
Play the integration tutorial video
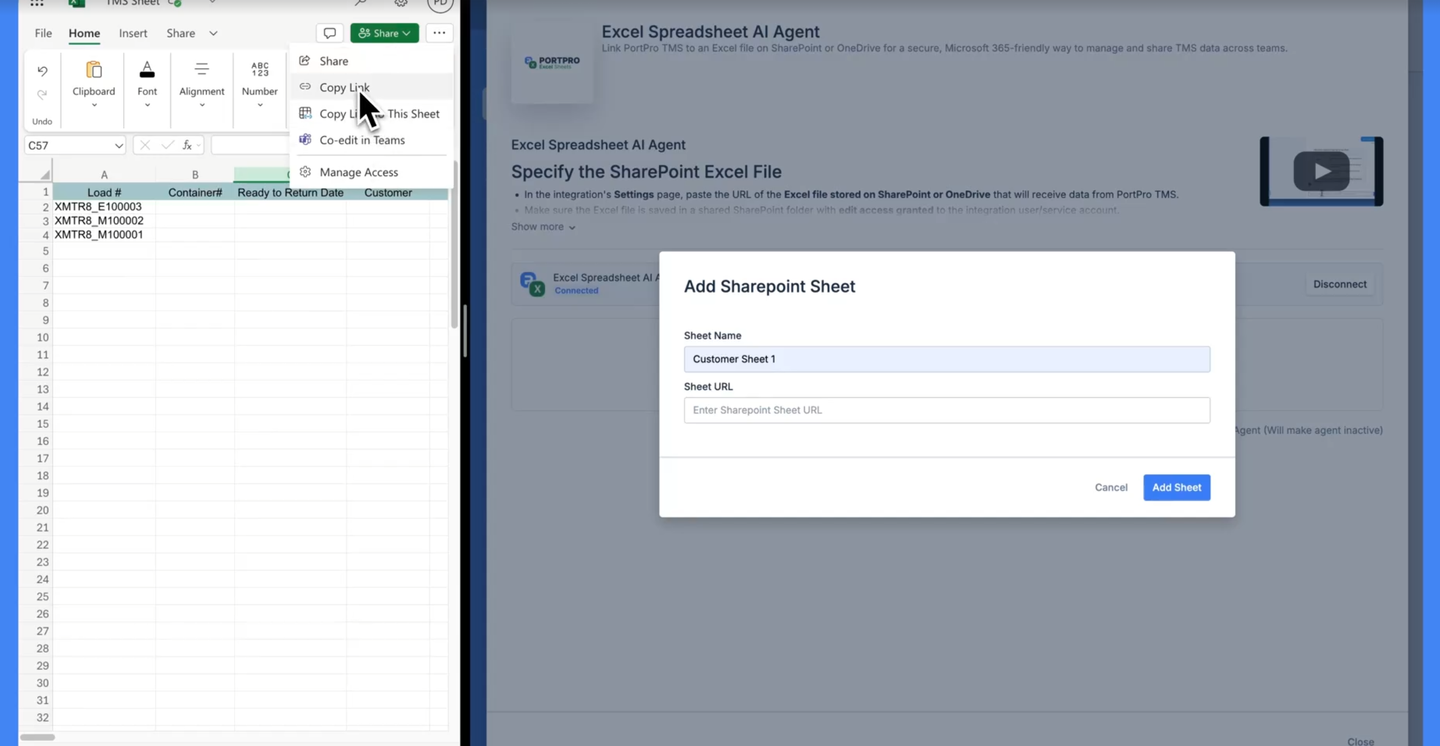click(x=1321, y=171)
